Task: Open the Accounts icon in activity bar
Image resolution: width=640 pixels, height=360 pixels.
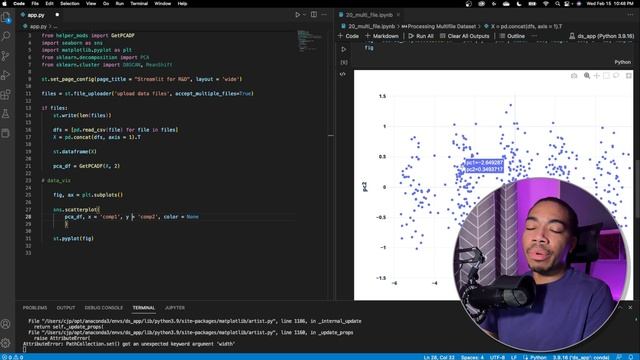Action: click(6, 324)
